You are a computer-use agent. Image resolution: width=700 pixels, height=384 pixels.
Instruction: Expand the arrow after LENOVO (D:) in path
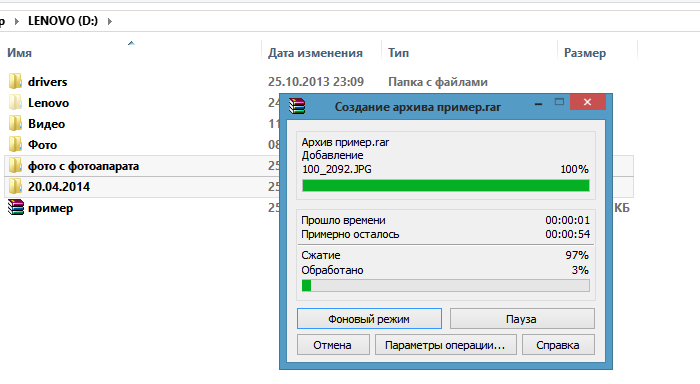109,21
